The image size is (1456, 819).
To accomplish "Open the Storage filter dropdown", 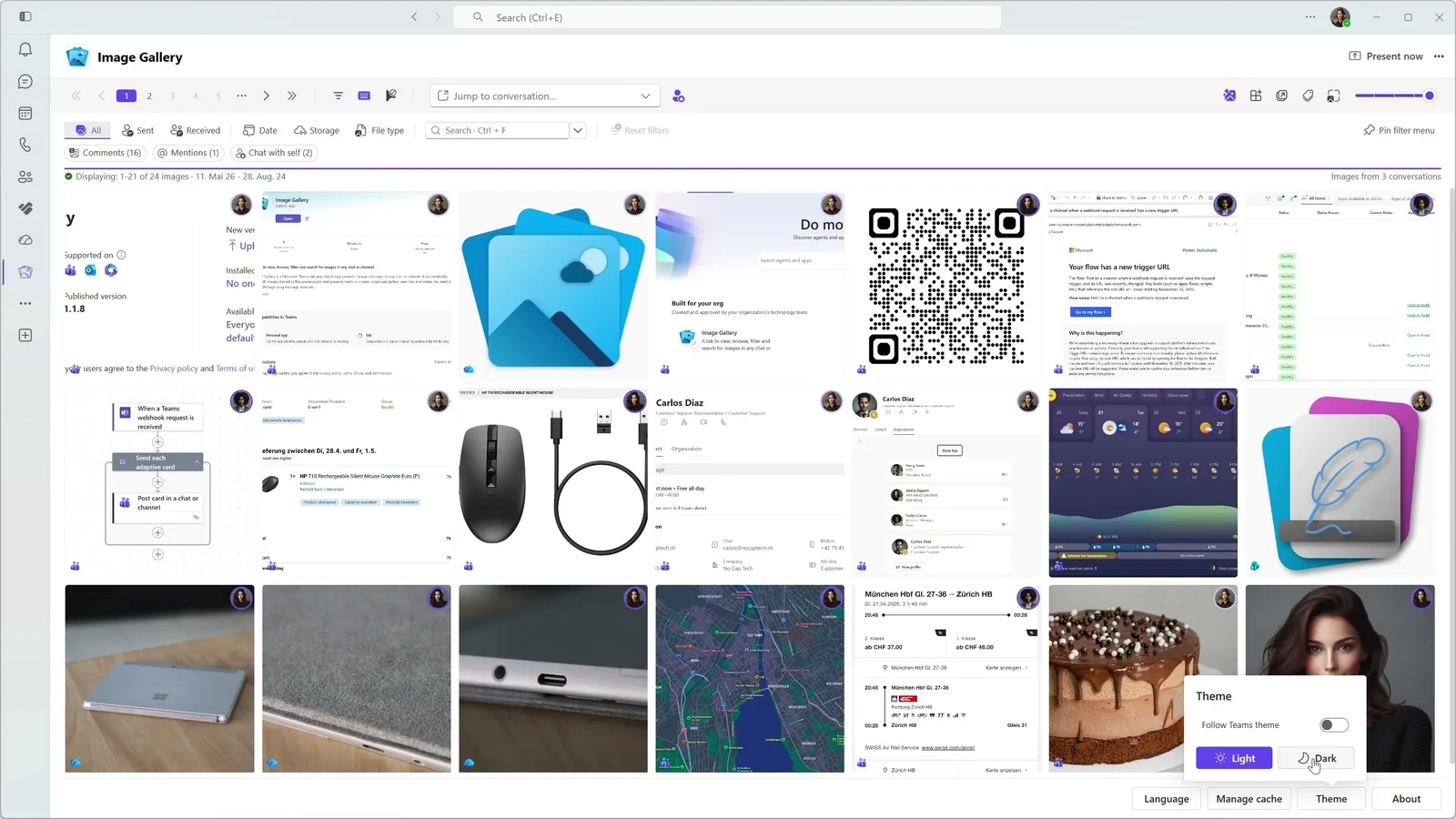I will 317,130.
